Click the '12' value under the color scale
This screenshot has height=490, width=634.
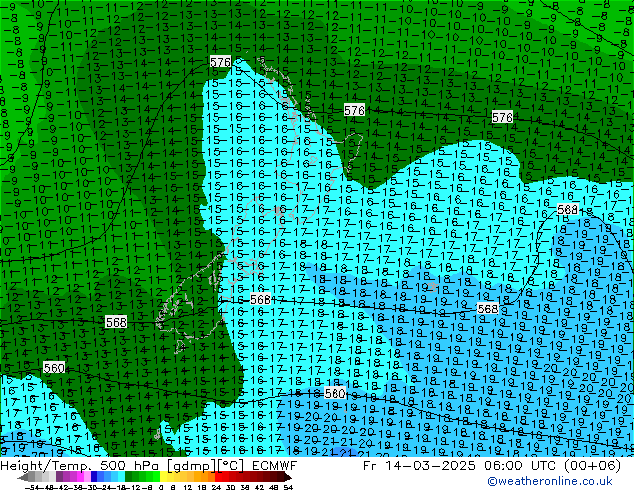tap(187, 488)
